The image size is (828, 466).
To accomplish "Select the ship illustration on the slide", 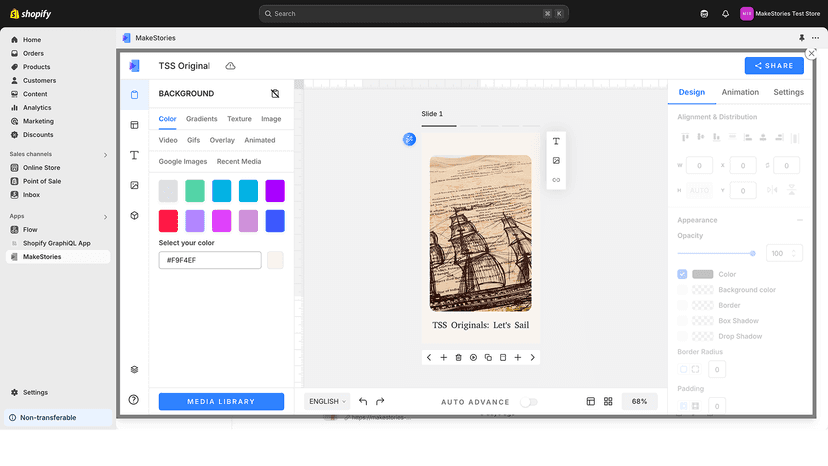I will [x=481, y=233].
